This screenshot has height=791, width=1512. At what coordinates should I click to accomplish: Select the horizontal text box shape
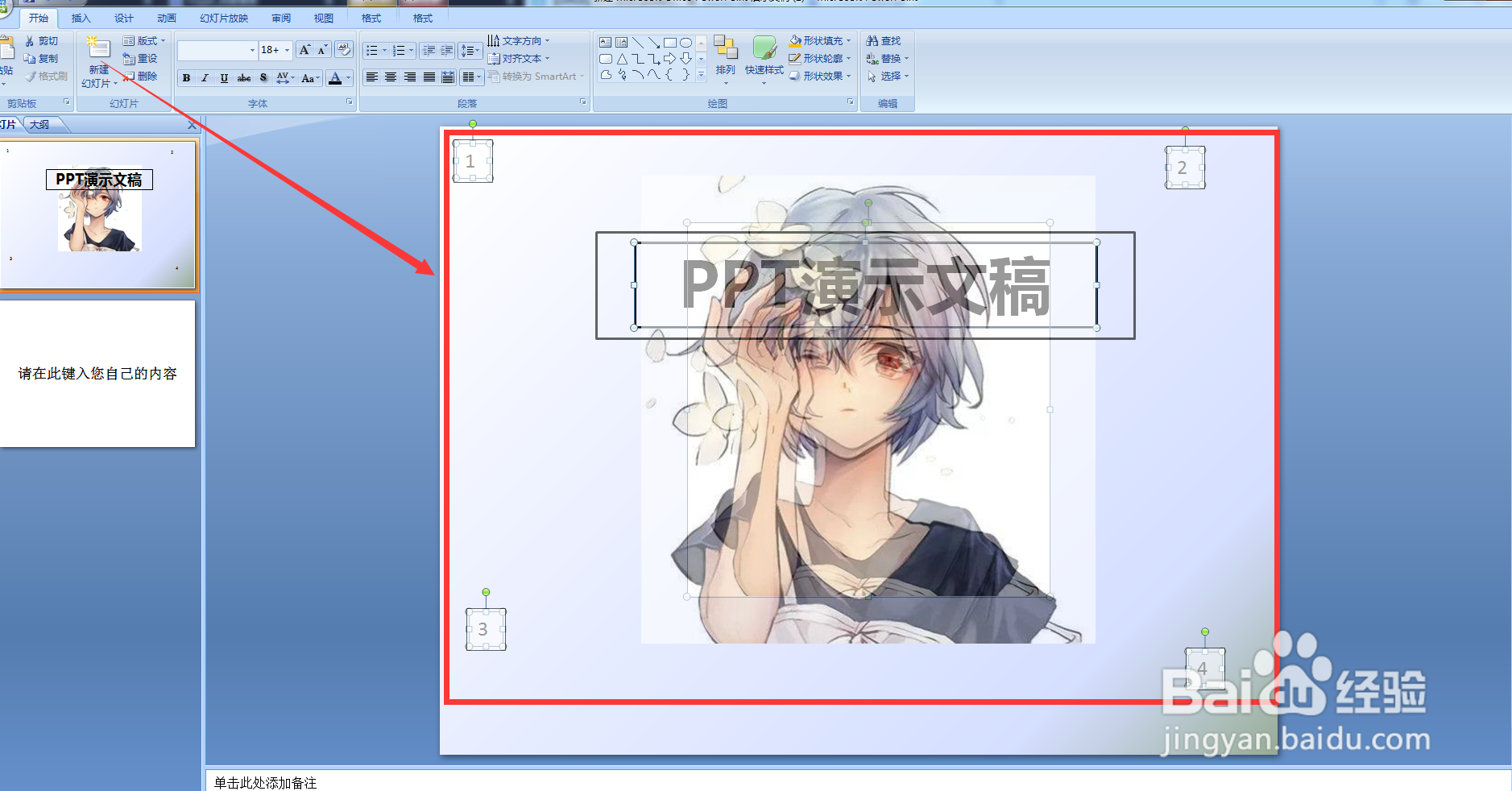click(606, 43)
